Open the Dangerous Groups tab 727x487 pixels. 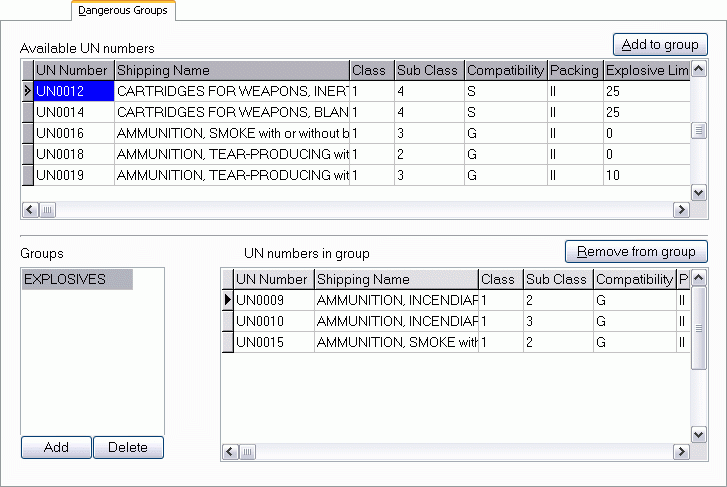coord(123,11)
